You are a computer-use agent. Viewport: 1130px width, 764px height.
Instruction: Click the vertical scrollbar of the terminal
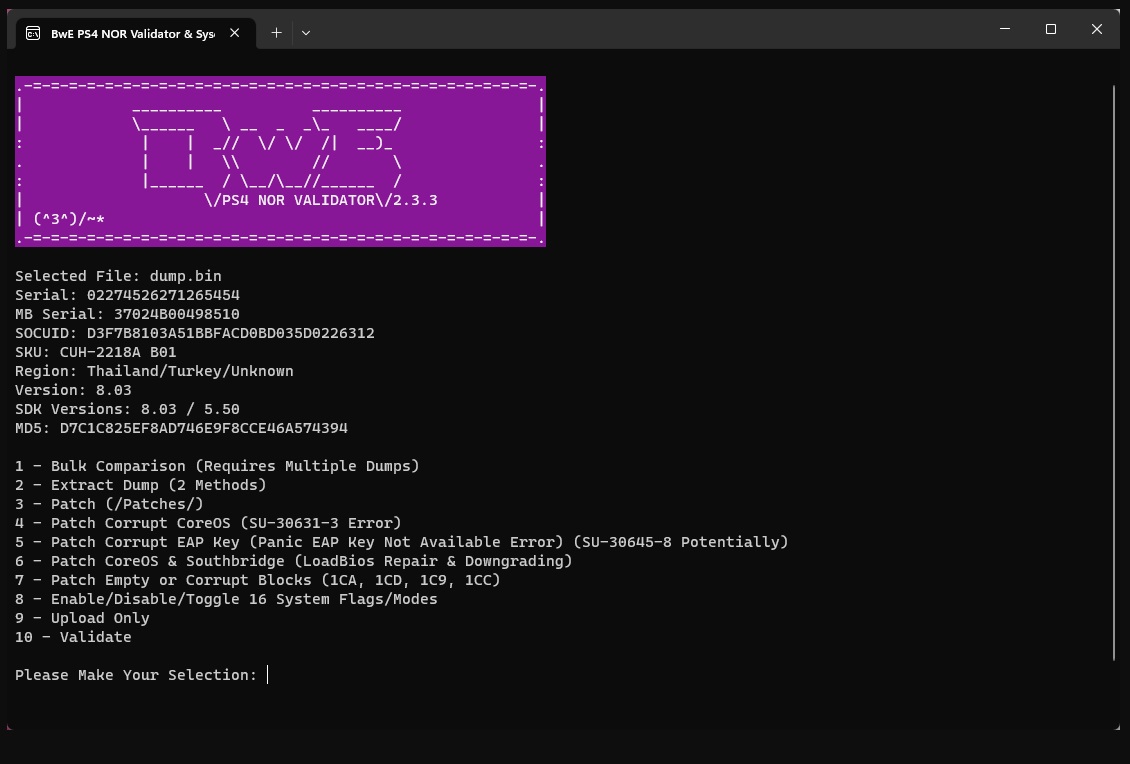click(x=1114, y=373)
